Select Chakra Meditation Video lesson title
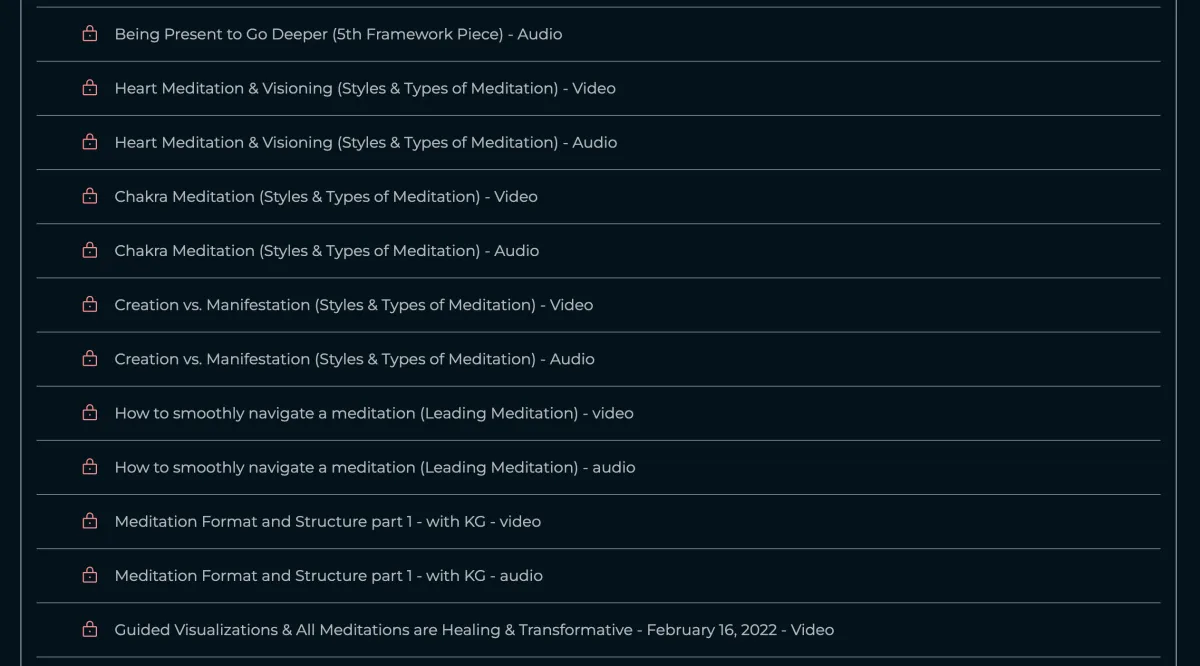Screen dimensions: 1200x666 (x=326, y=196)
